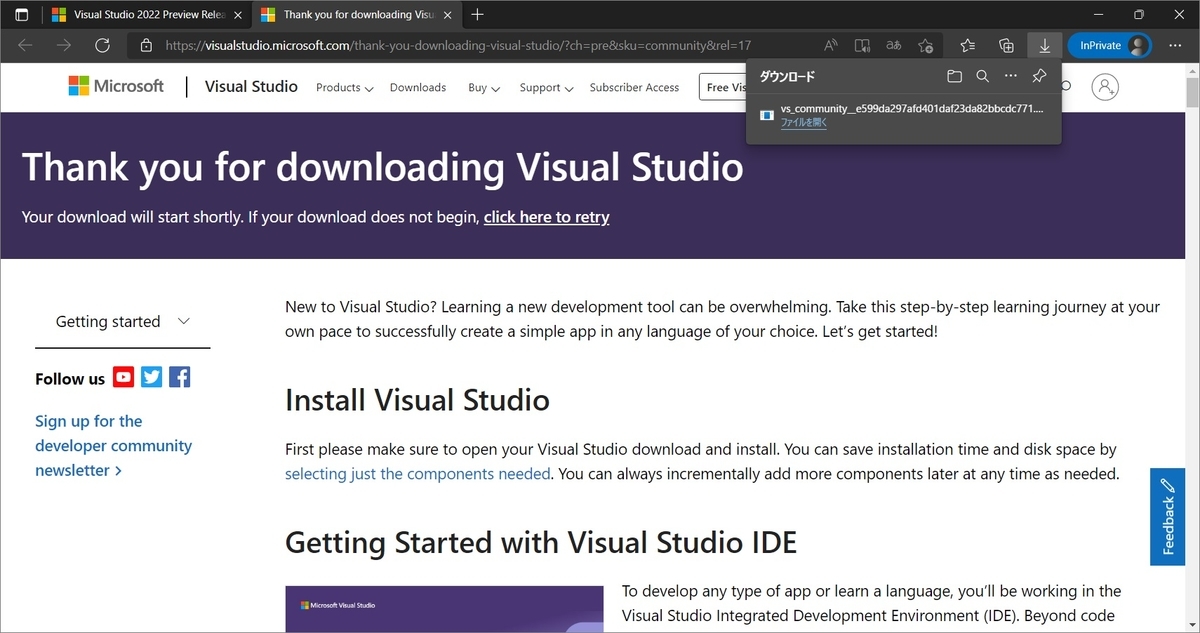Click the browser back arrow

pyautogui.click(x=26, y=46)
